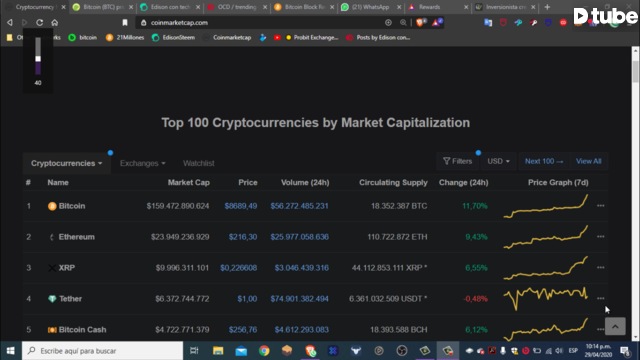Image resolution: width=640 pixels, height=360 pixels.
Task: Sort table by Market Cap column header
Action: (189, 182)
